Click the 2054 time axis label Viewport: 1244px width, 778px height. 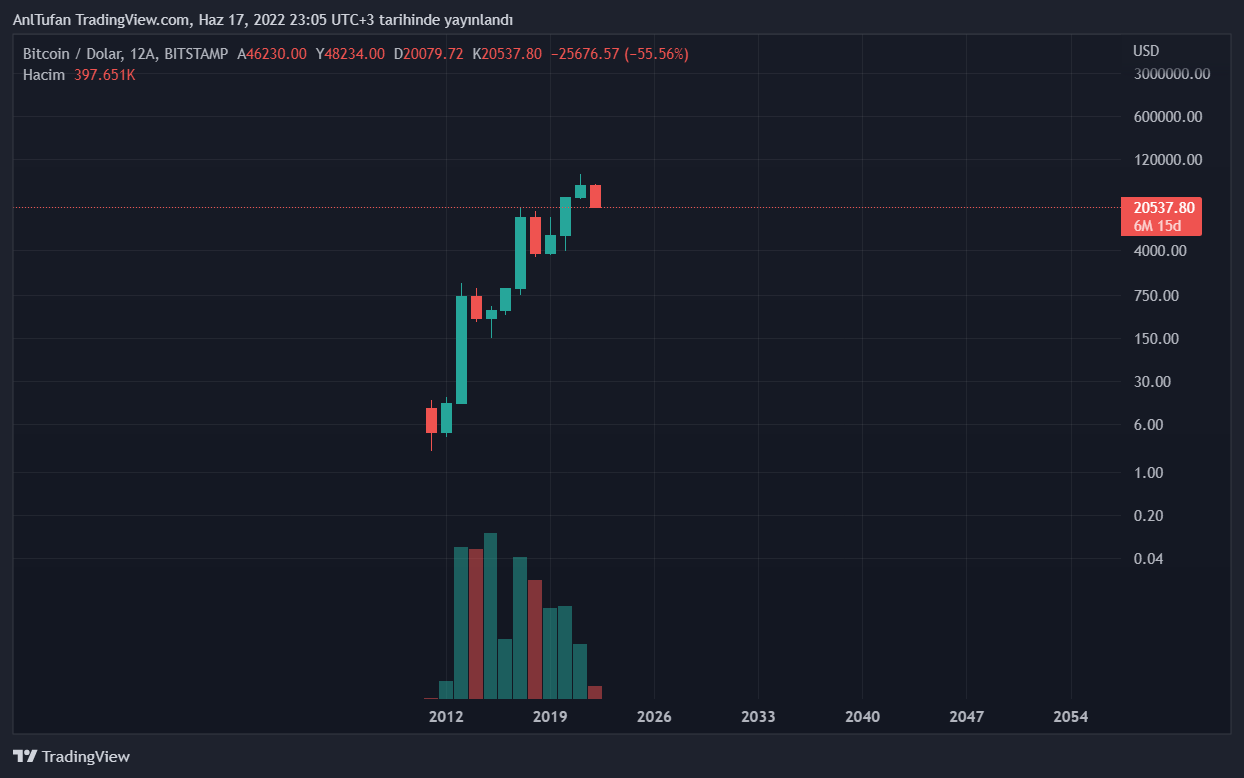tap(1070, 717)
